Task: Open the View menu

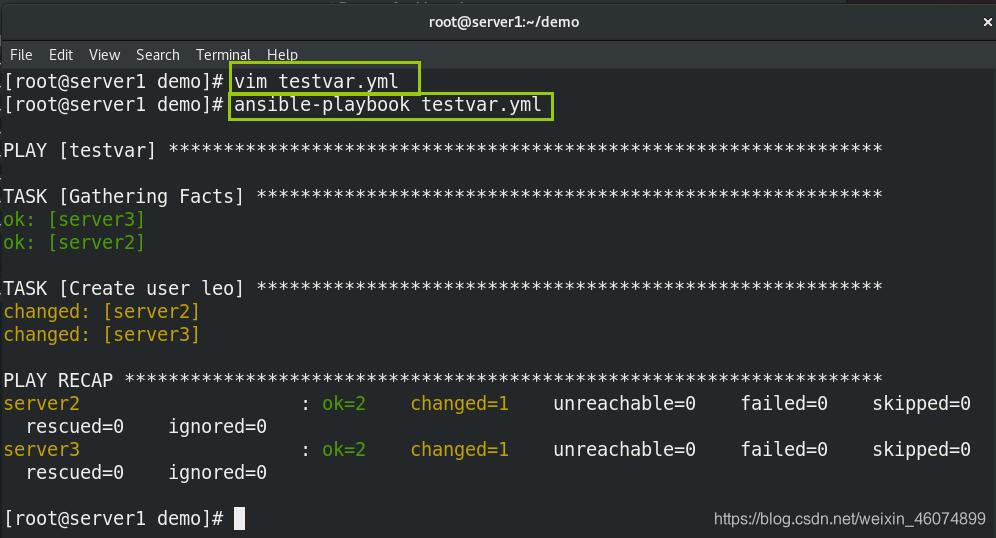Action: click(104, 55)
